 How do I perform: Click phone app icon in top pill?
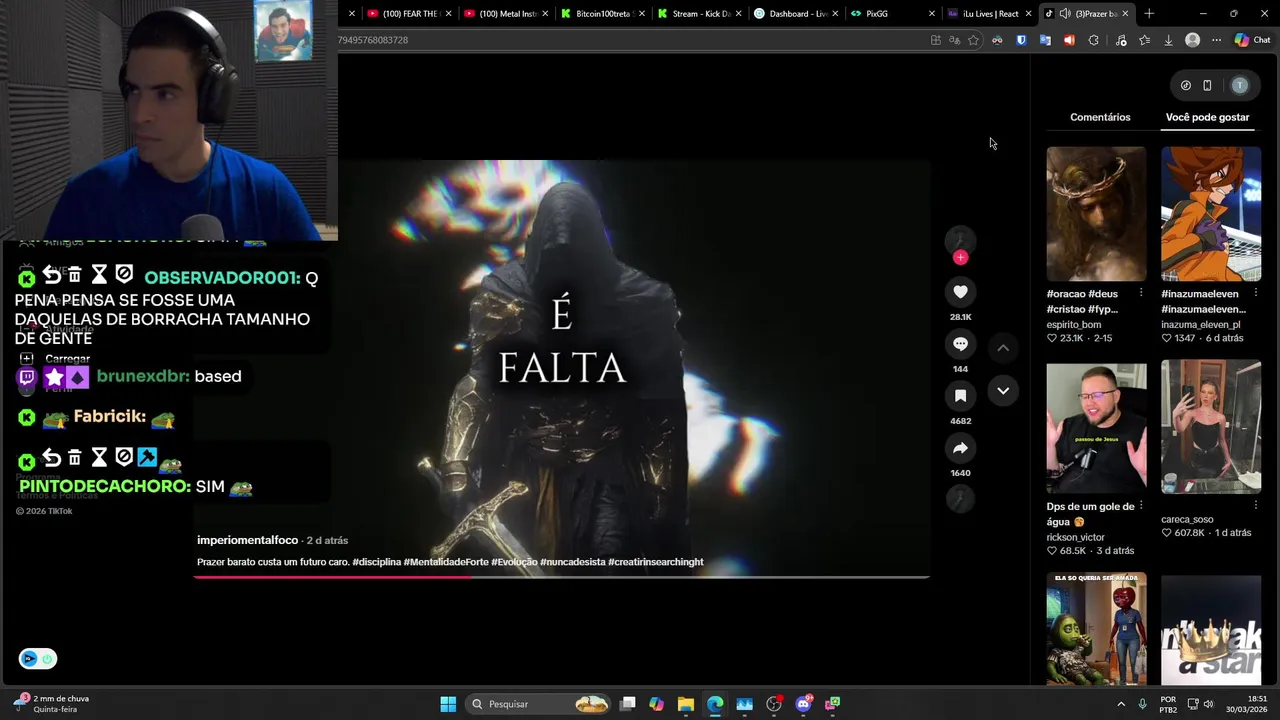click(1207, 85)
